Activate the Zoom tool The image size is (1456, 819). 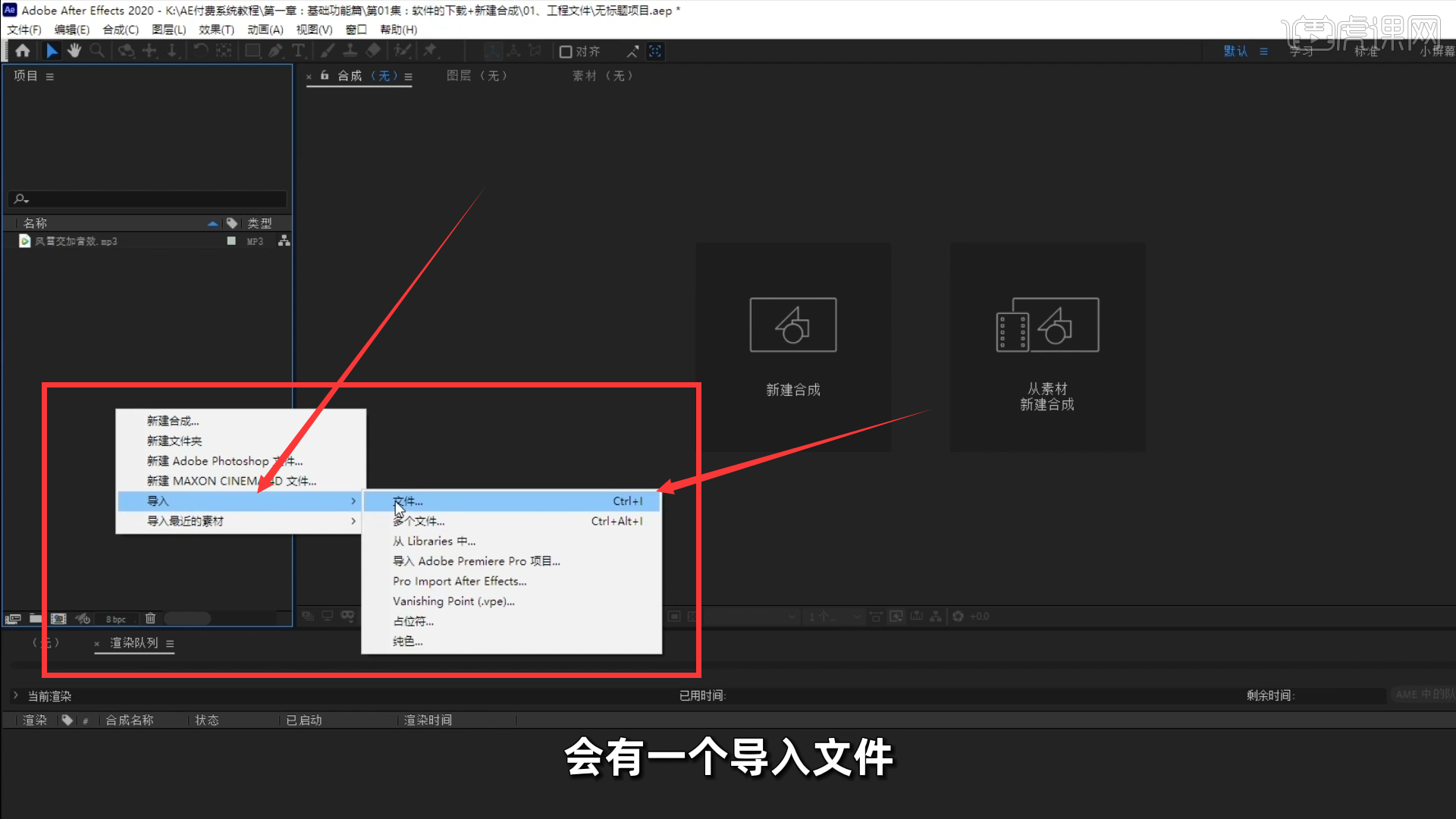97,51
